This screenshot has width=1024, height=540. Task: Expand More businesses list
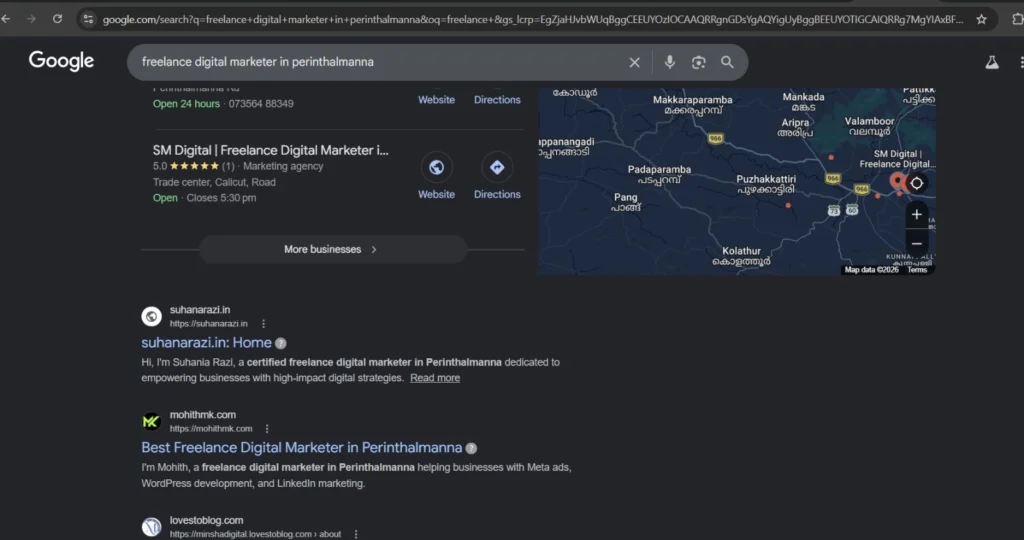pyautogui.click(x=332, y=249)
